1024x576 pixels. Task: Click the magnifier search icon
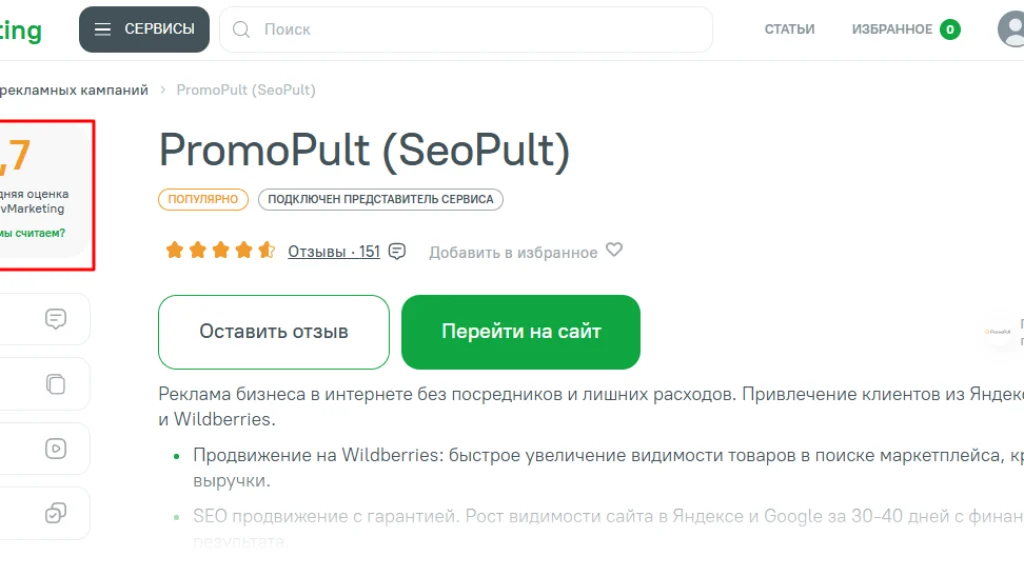point(241,29)
